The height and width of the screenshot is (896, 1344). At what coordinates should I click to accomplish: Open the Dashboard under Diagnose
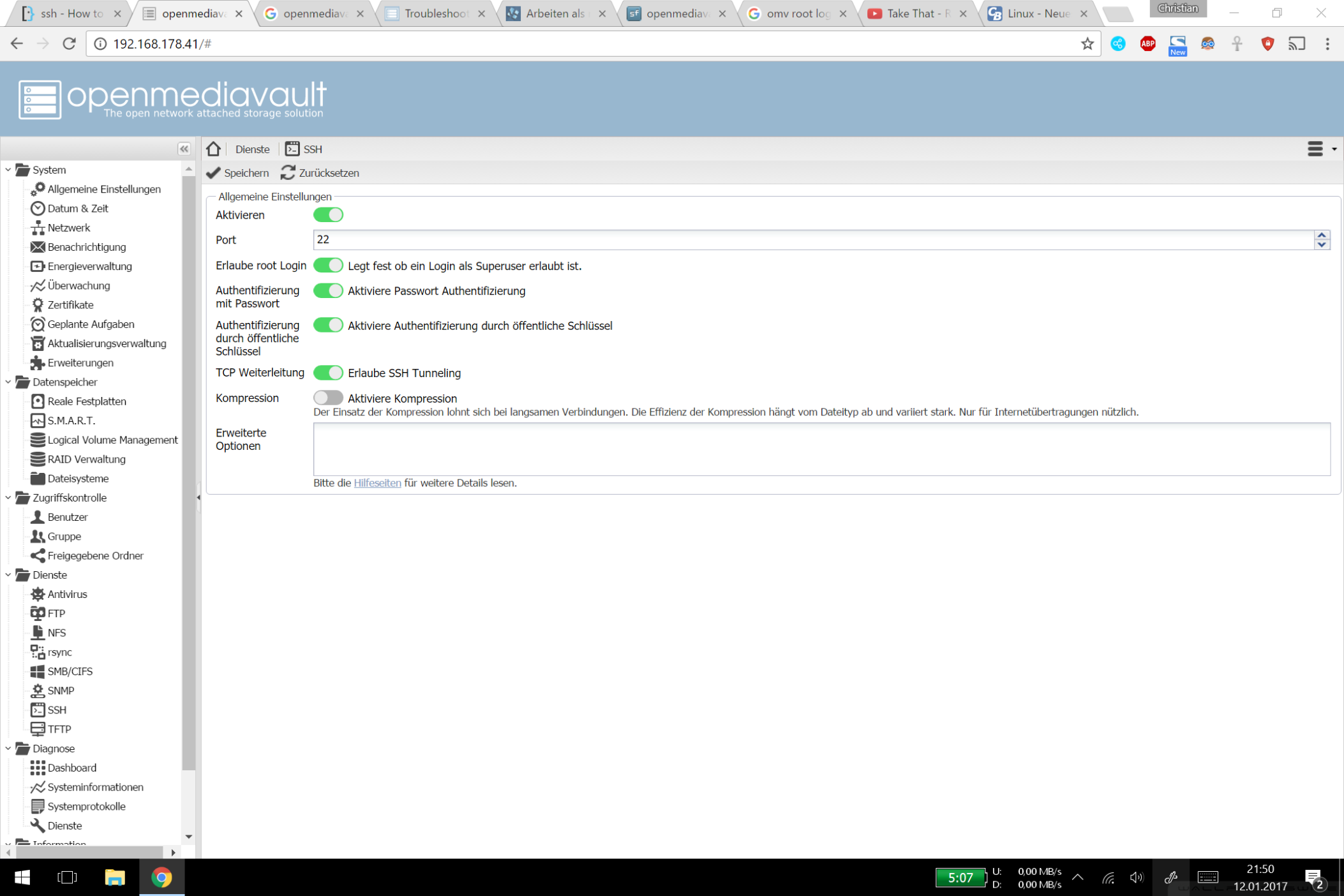71,768
